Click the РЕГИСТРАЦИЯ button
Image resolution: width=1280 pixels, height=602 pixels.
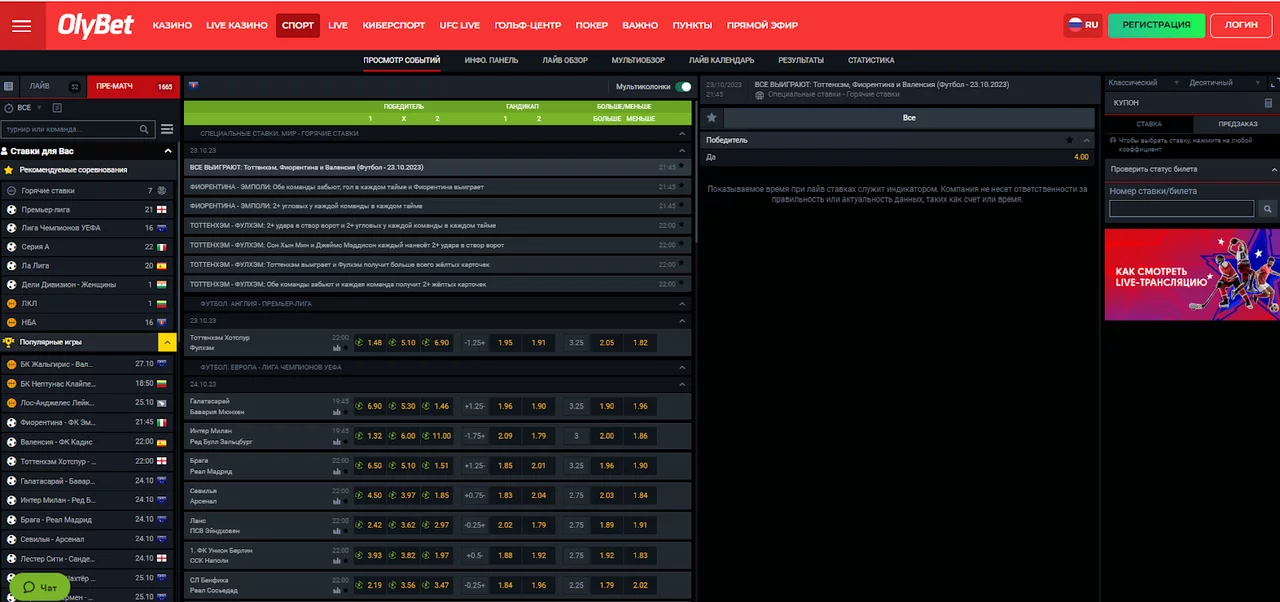[1156, 25]
